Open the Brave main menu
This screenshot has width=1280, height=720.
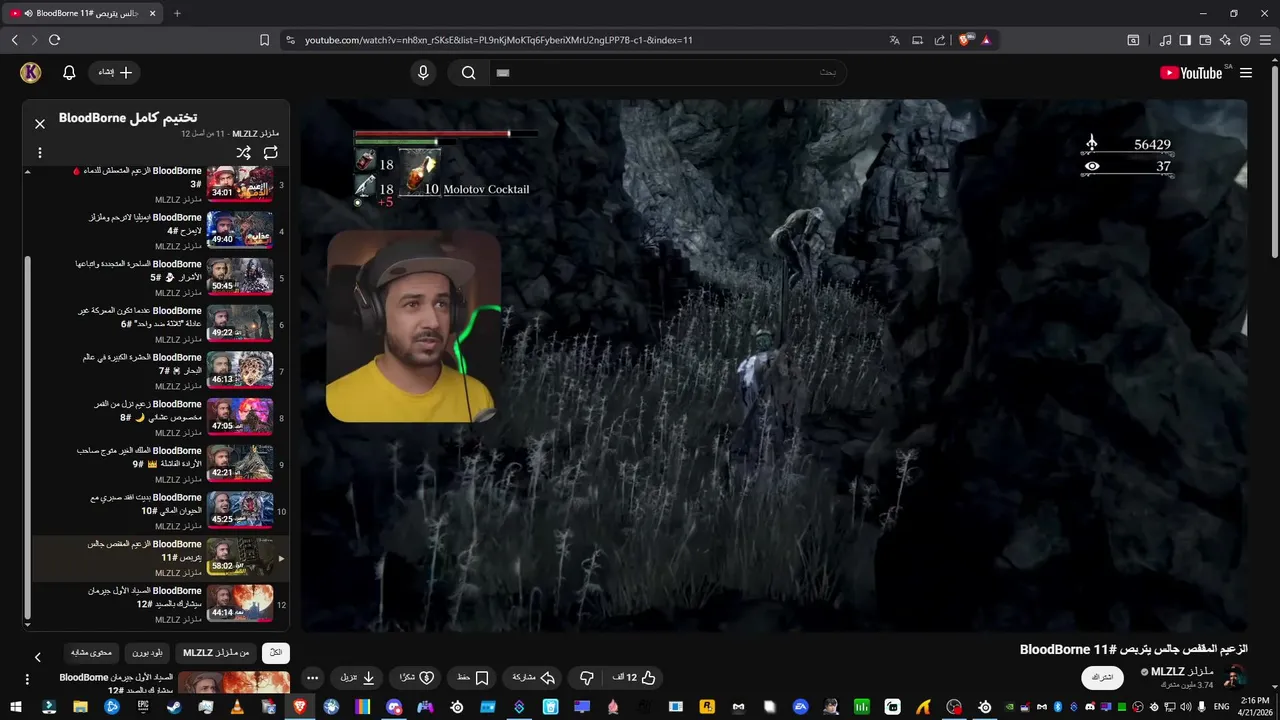(1265, 40)
